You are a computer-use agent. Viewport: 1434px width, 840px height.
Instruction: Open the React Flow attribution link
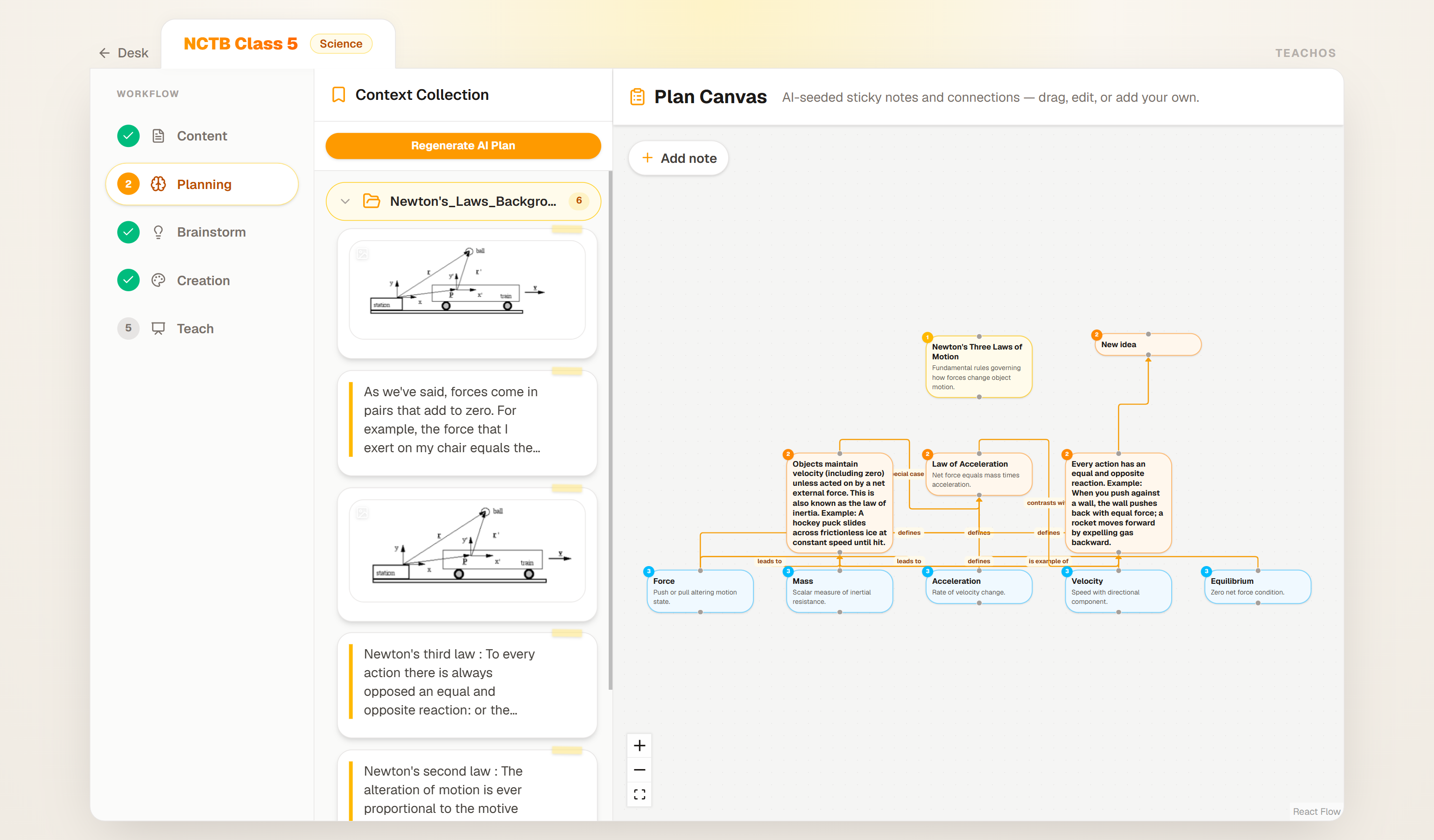click(x=1316, y=812)
